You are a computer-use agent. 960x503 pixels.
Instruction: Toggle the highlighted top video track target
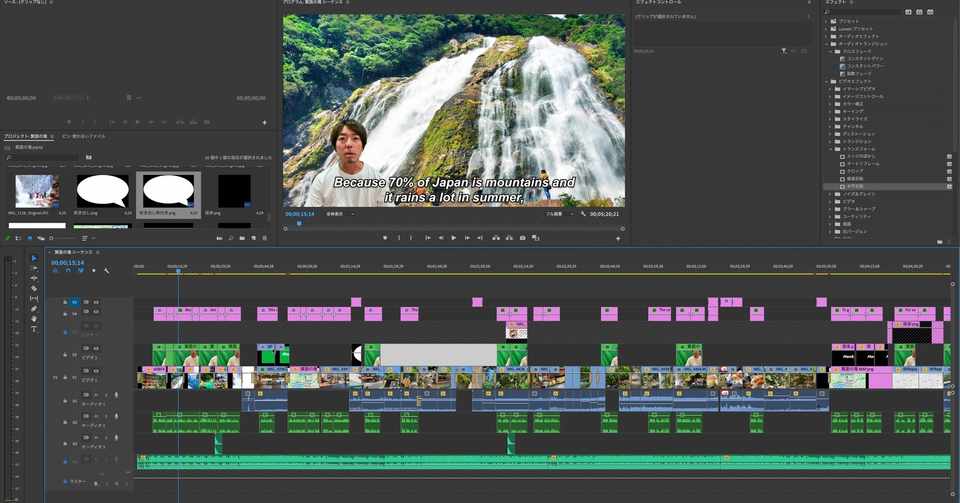pos(75,302)
